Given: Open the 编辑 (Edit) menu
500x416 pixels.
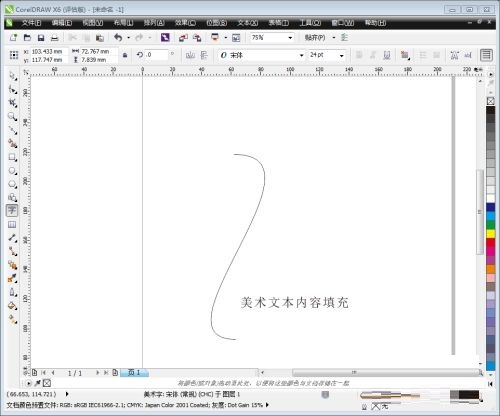Looking at the screenshot, I should pos(62,23).
